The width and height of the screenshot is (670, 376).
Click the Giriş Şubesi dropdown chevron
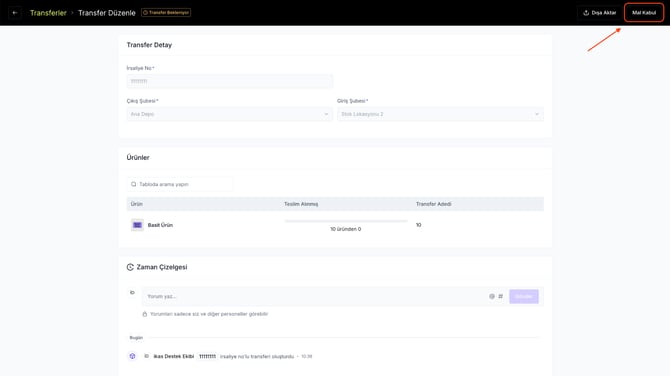pos(537,114)
